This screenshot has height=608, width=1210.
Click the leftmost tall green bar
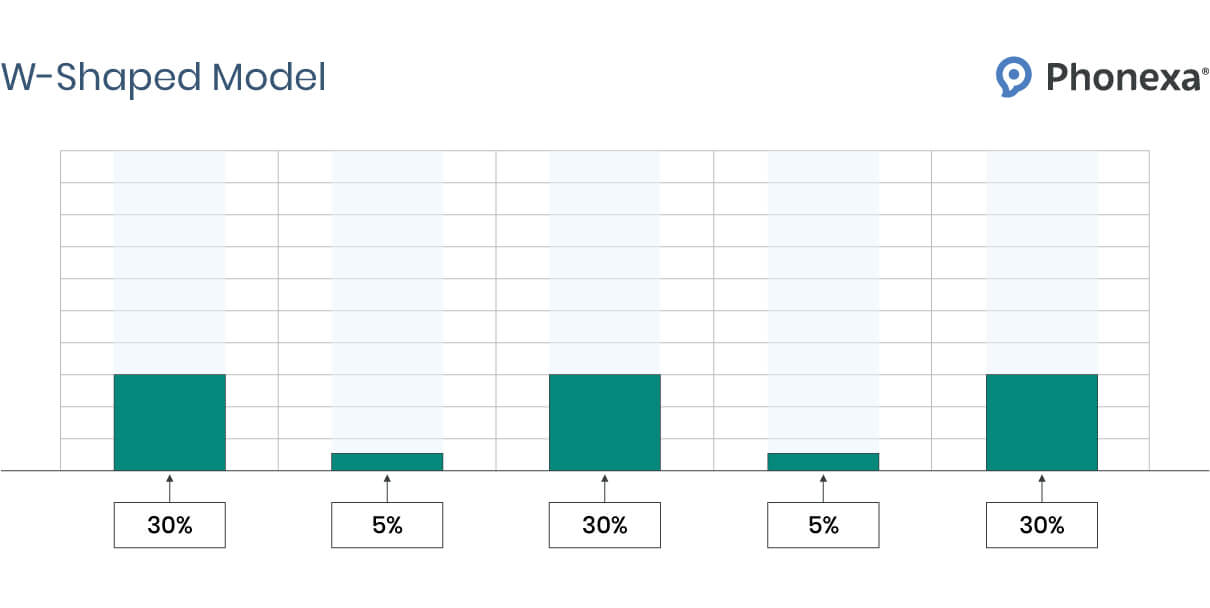tap(169, 422)
